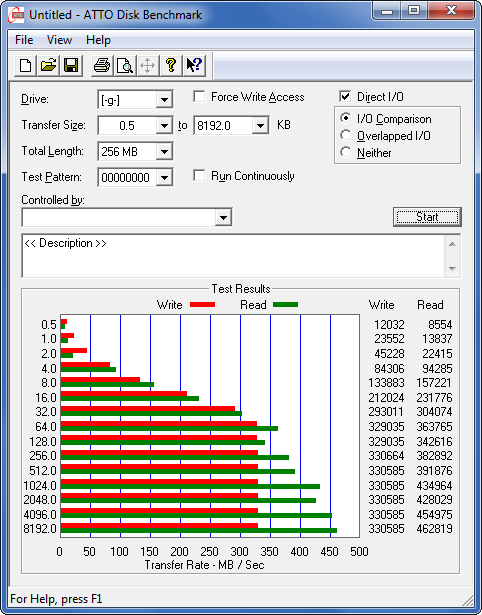Click the 32.0 row write value 293011
482x615 pixels.
click(386, 412)
